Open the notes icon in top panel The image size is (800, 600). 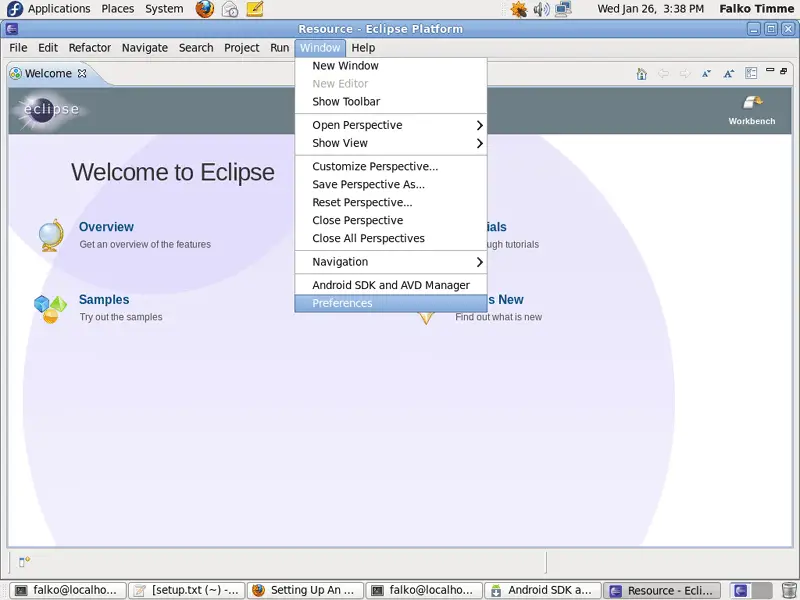coord(255,9)
